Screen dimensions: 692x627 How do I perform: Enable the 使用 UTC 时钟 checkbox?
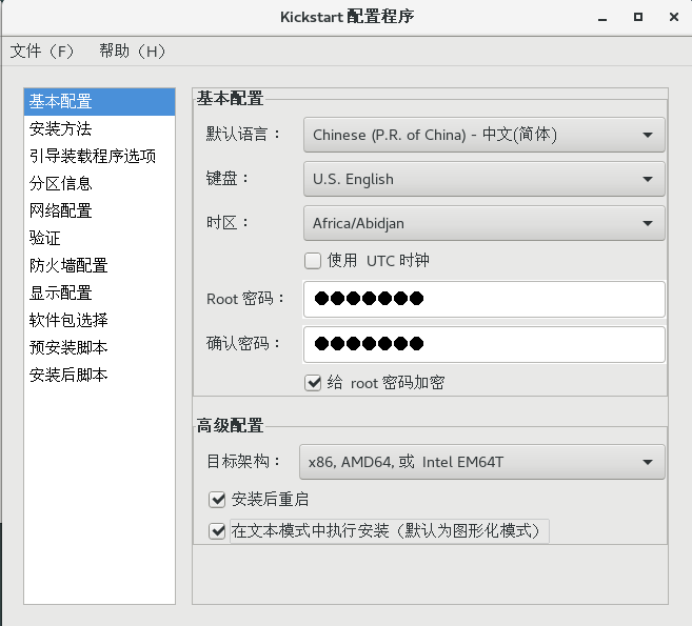point(312,261)
